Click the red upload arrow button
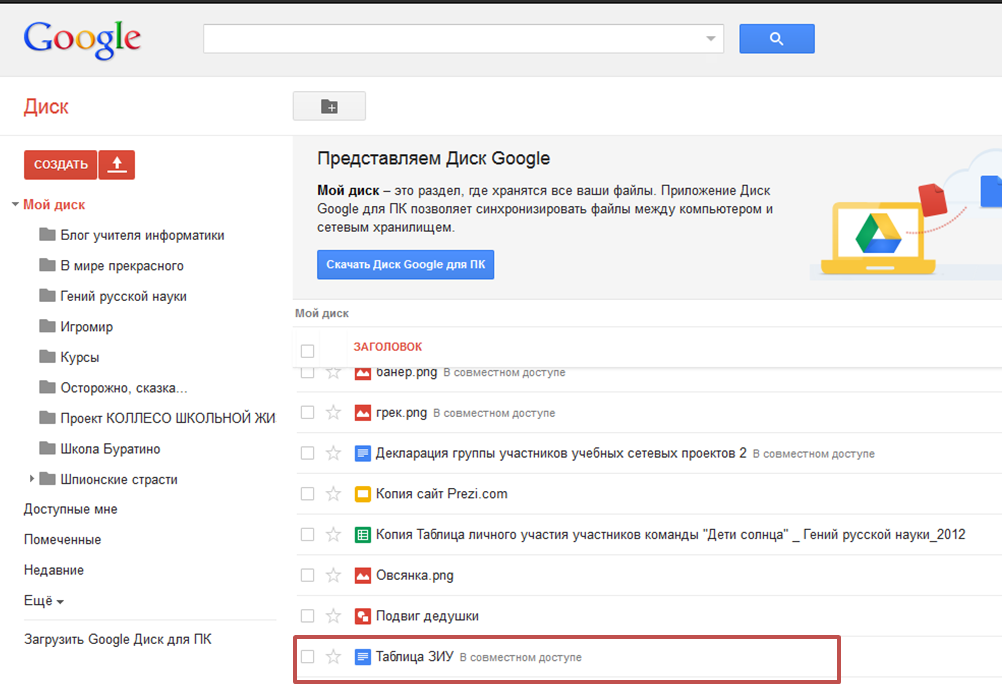This screenshot has width=1002, height=684. click(x=117, y=165)
